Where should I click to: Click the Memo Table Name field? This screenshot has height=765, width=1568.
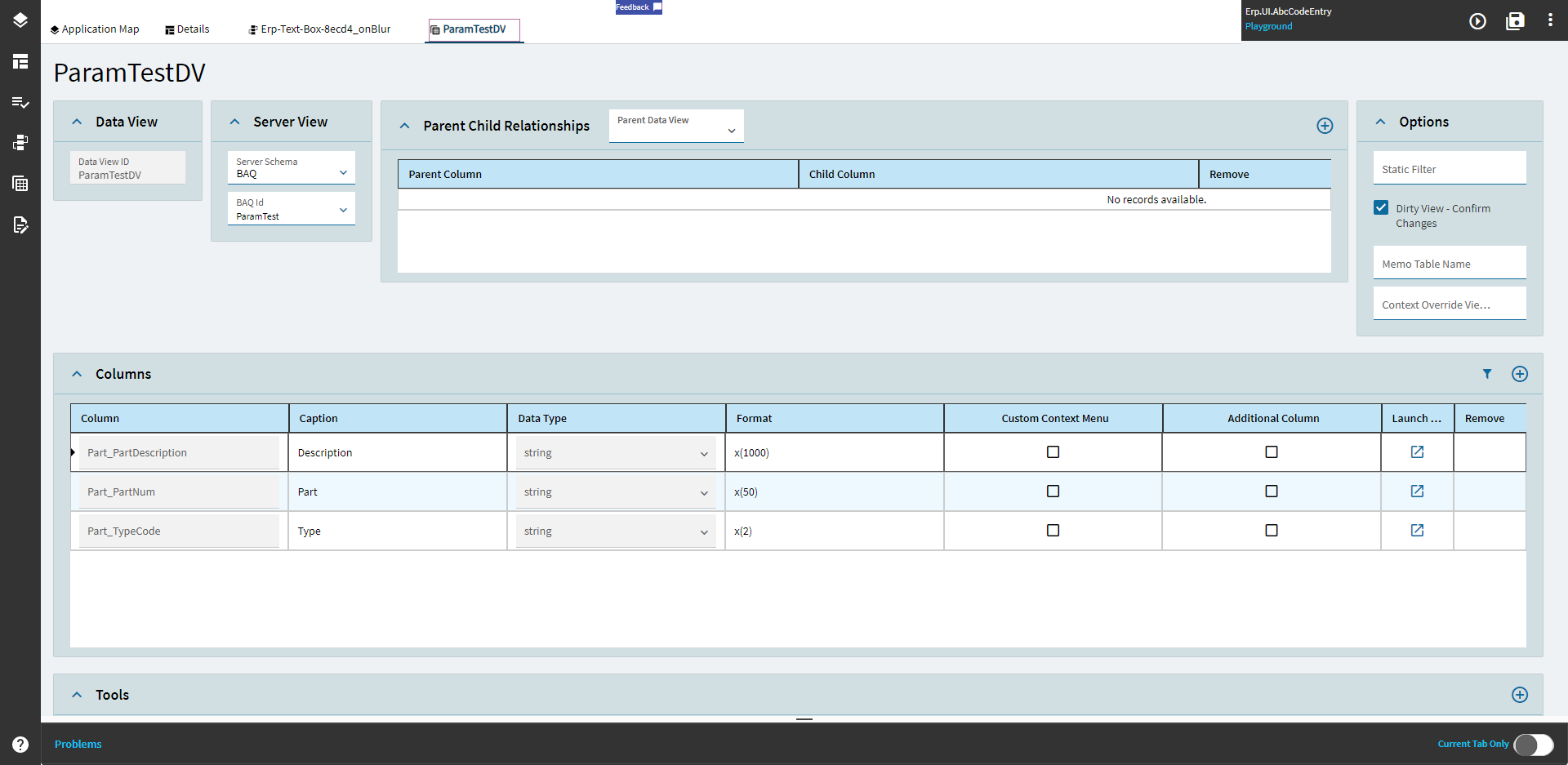(x=1449, y=263)
